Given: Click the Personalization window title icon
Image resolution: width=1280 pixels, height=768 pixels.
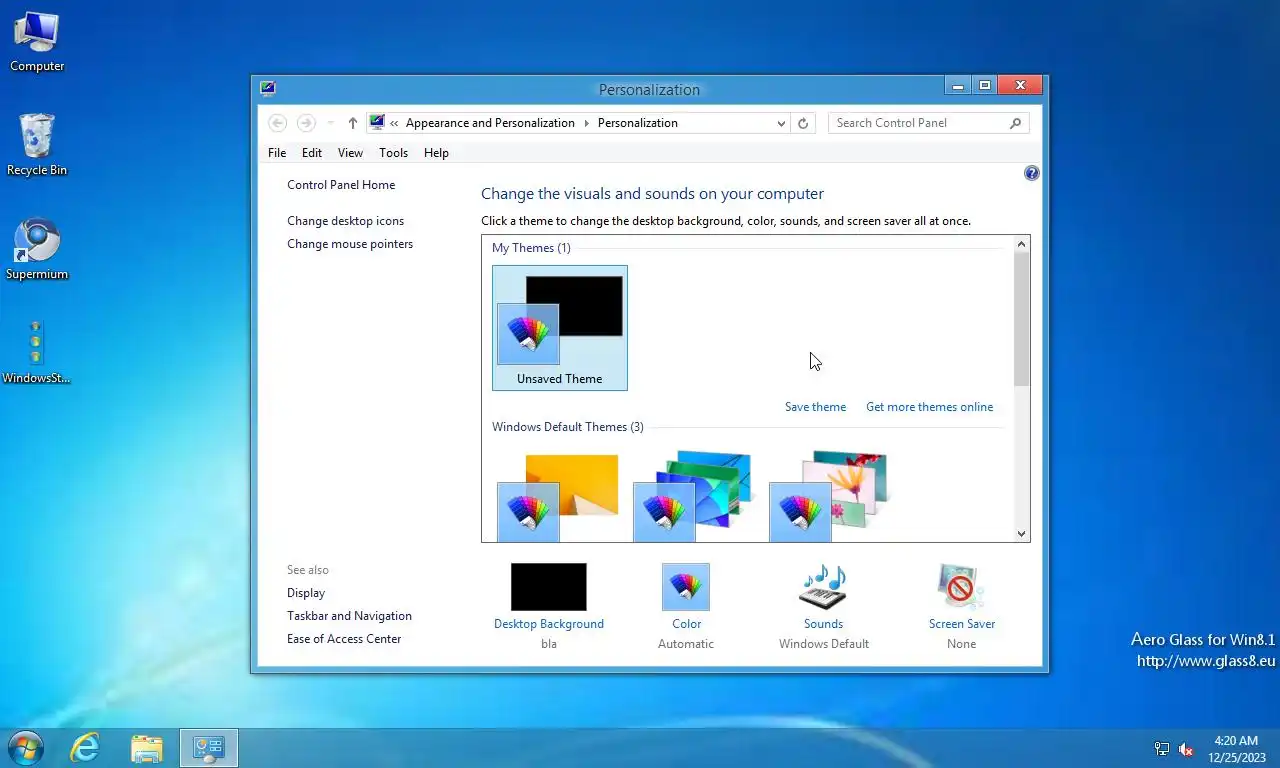Looking at the screenshot, I should pyautogui.click(x=267, y=88).
